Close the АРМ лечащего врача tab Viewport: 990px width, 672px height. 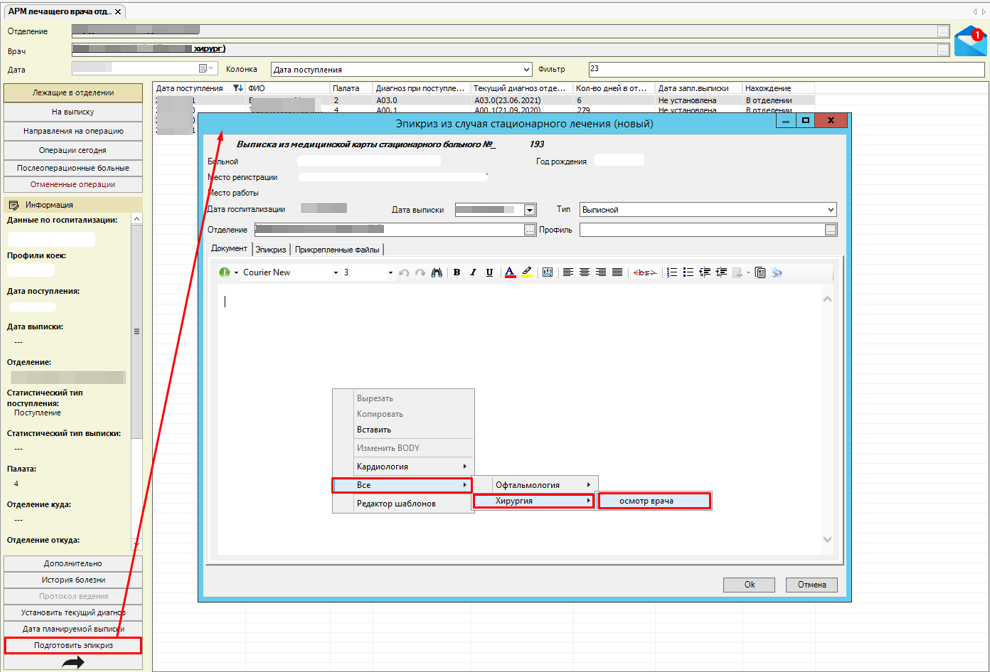[x=118, y=12]
